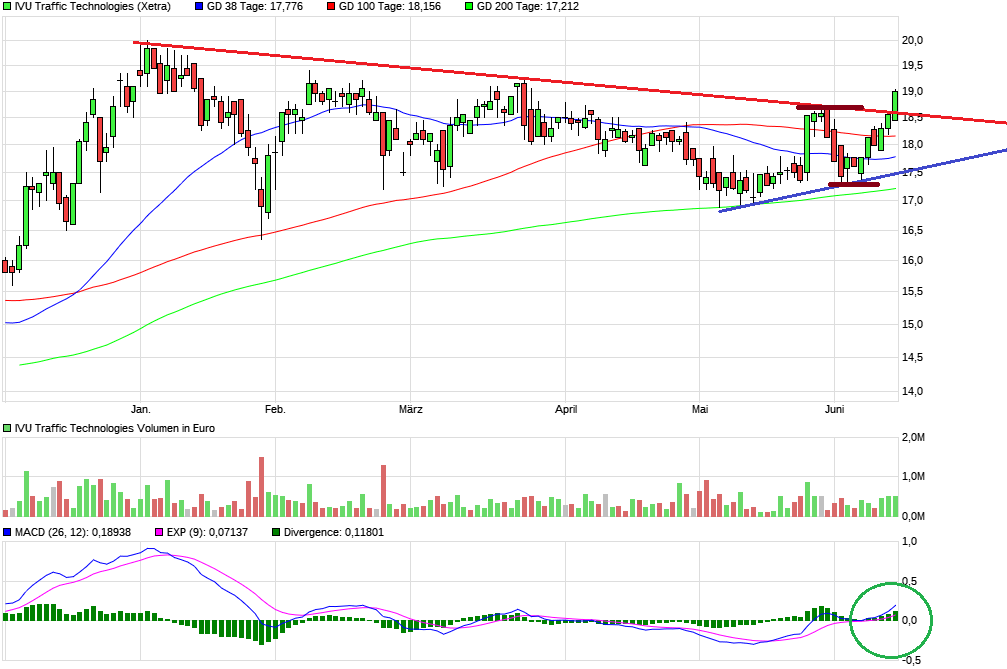The height and width of the screenshot is (669, 1007).
Task: Click the 18,0 price axis value
Action: tap(913, 144)
